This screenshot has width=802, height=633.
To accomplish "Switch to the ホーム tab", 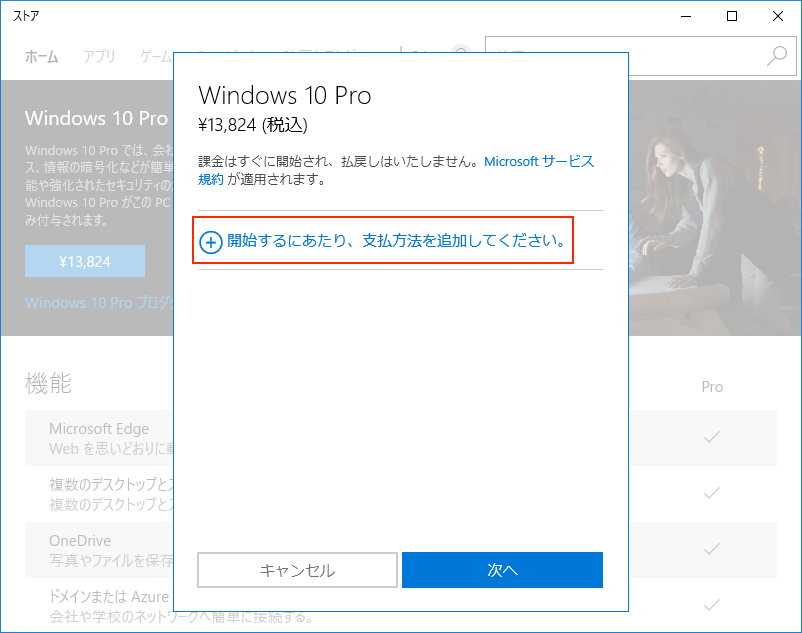I will (41, 56).
